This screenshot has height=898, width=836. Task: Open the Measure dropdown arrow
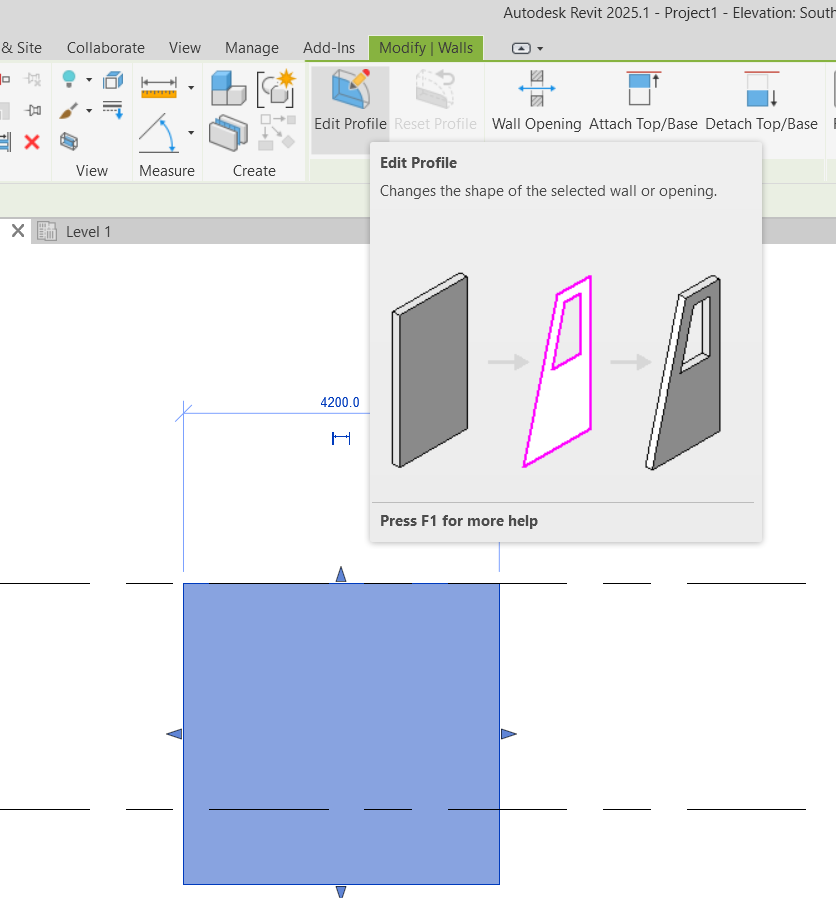[190, 87]
